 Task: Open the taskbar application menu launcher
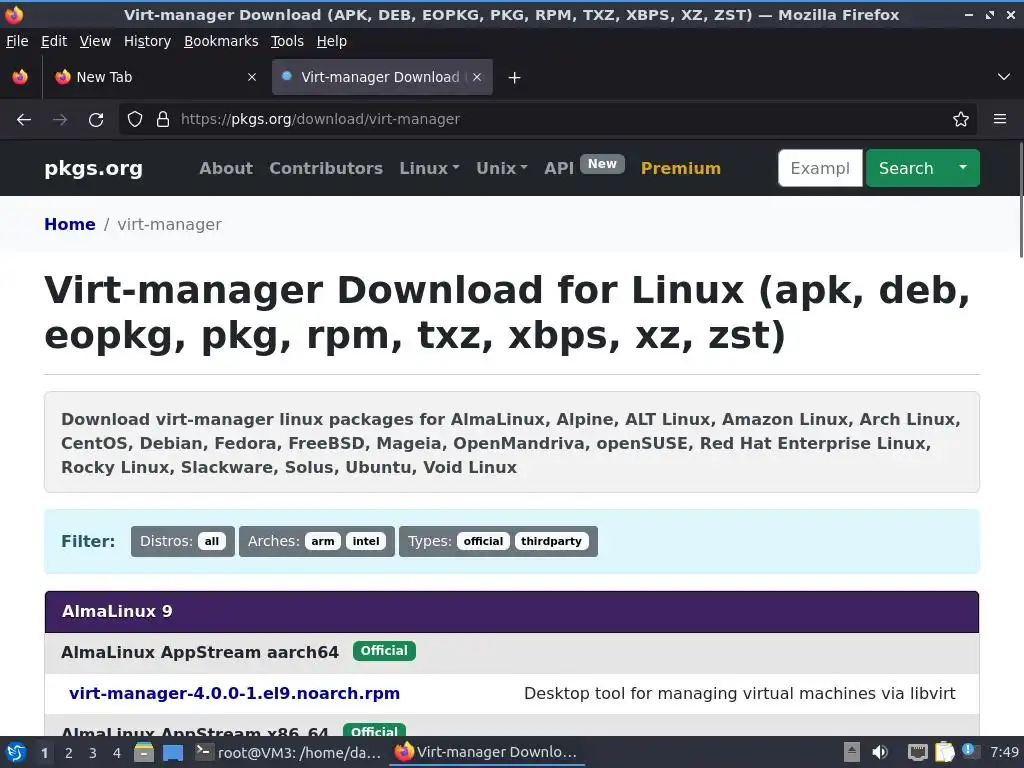coord(16,752)
